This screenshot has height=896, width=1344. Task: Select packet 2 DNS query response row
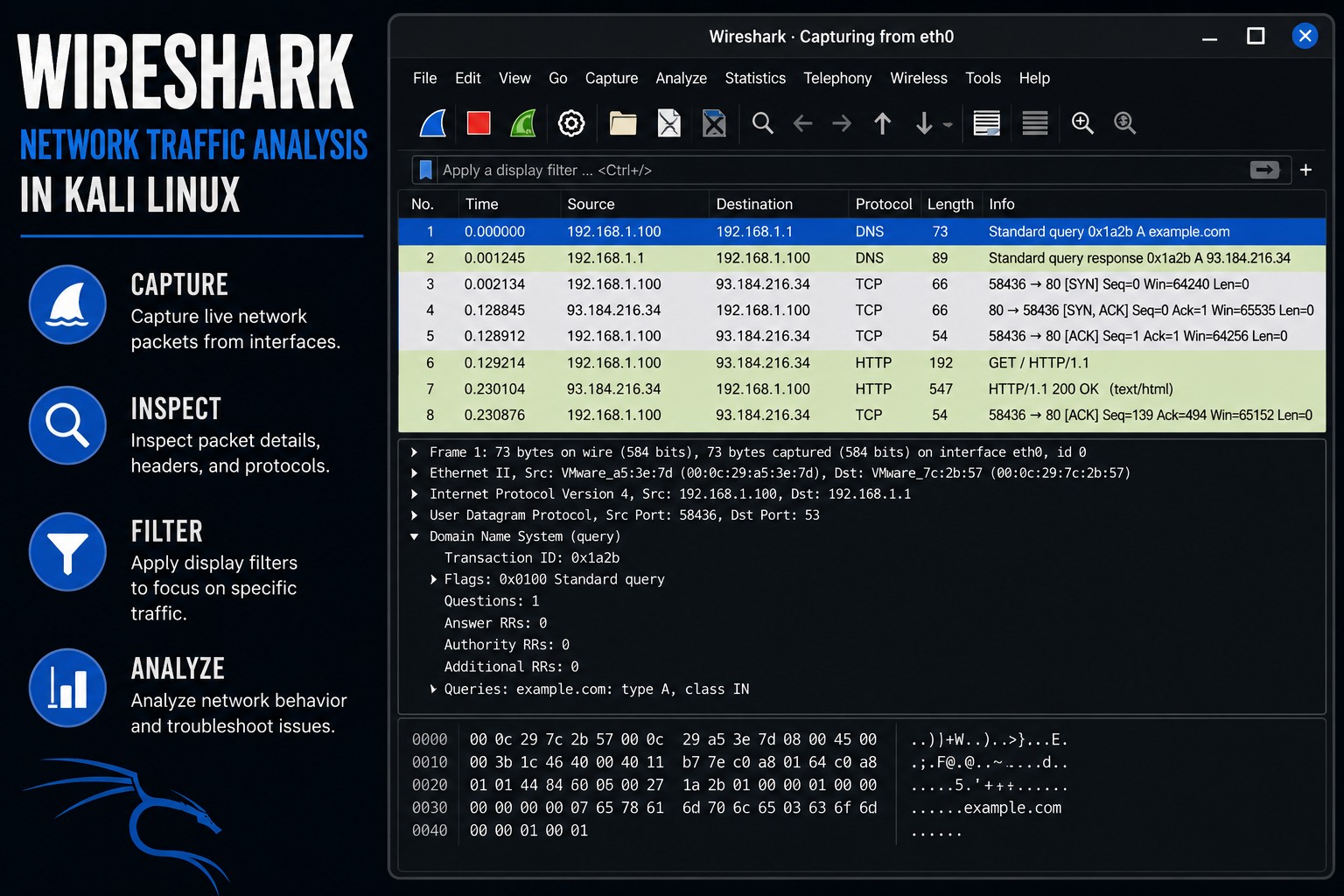pyautogui.click(x=862, y=258)
